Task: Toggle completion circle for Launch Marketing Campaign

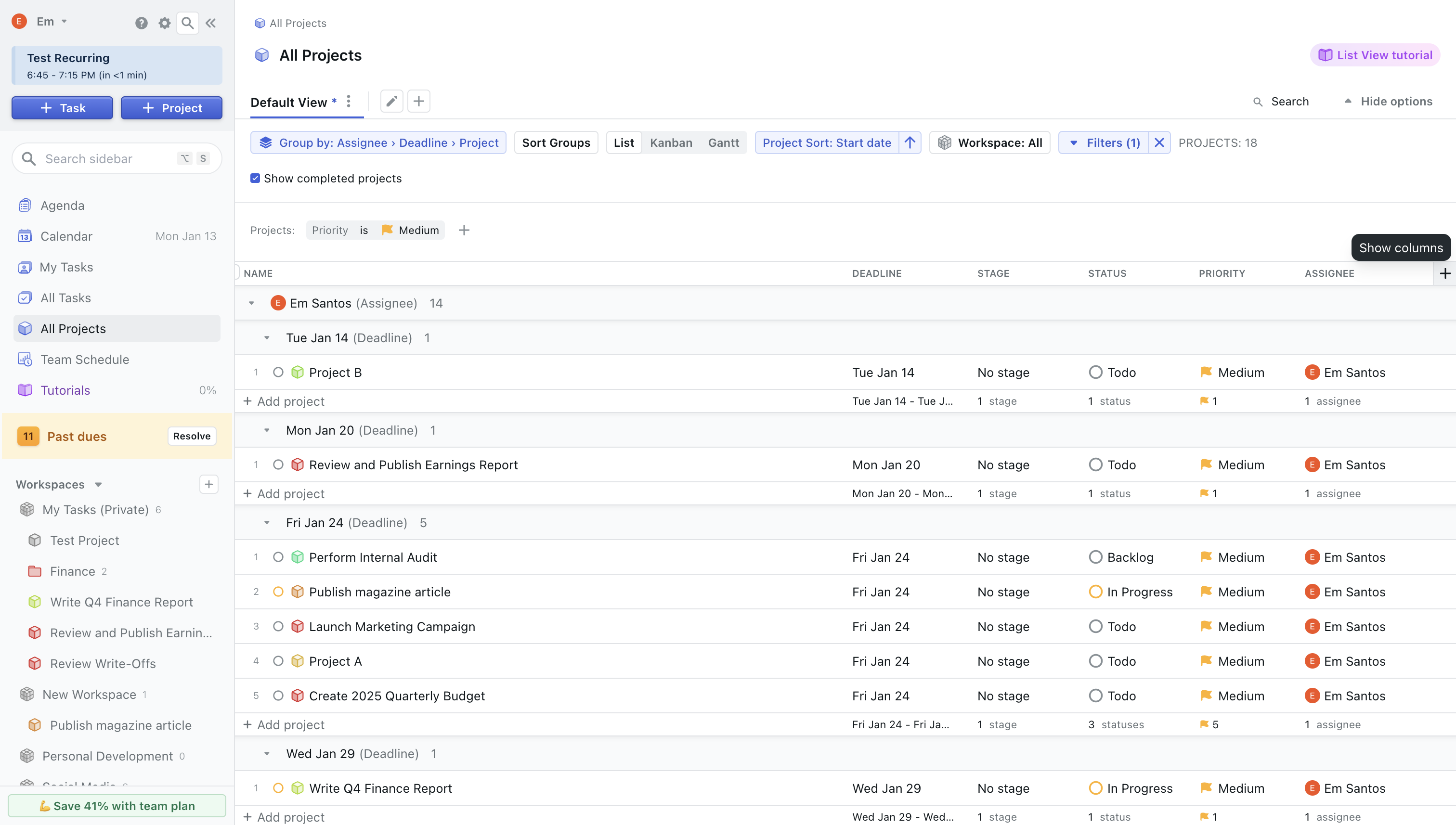Action: [278, 627]
